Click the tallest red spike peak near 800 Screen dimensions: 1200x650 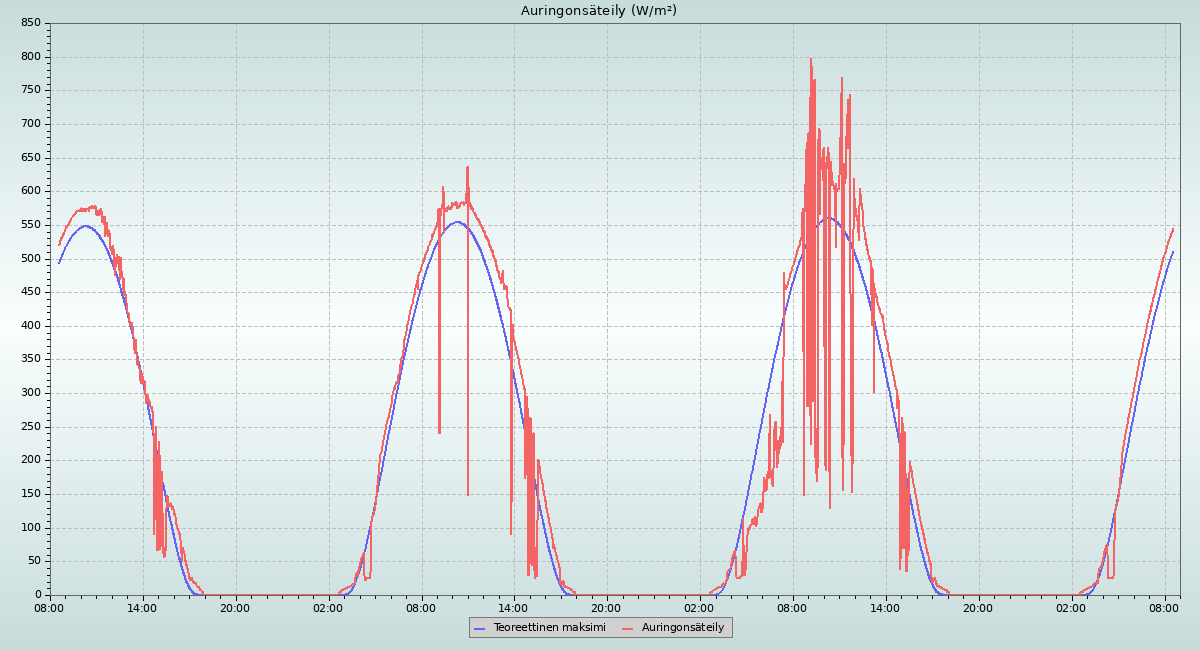(811, 60)
